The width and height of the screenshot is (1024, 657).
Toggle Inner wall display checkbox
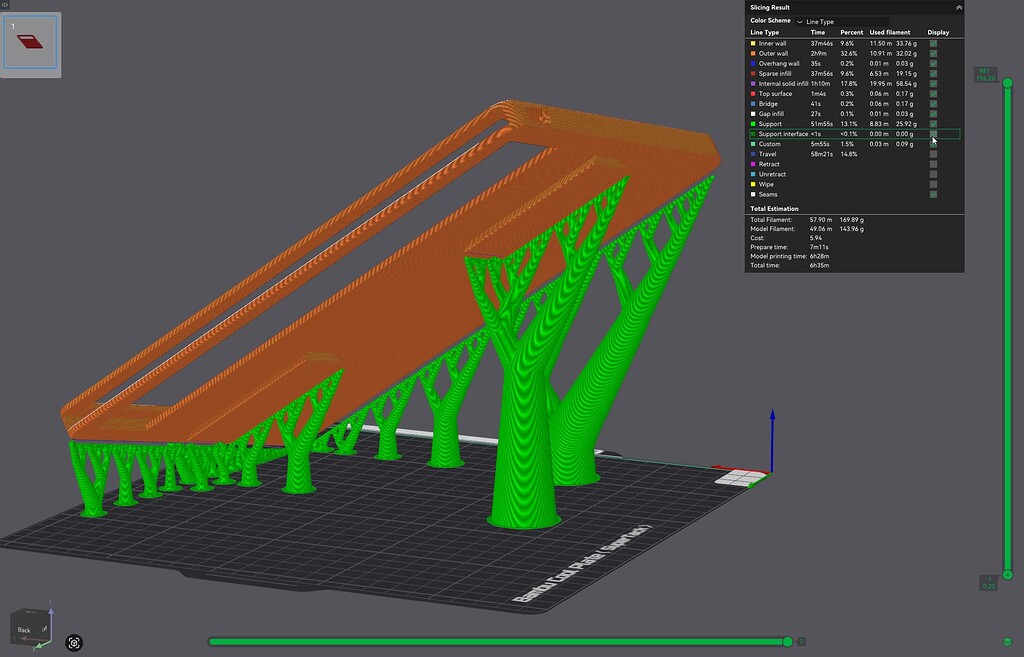[x=933, y=44]
